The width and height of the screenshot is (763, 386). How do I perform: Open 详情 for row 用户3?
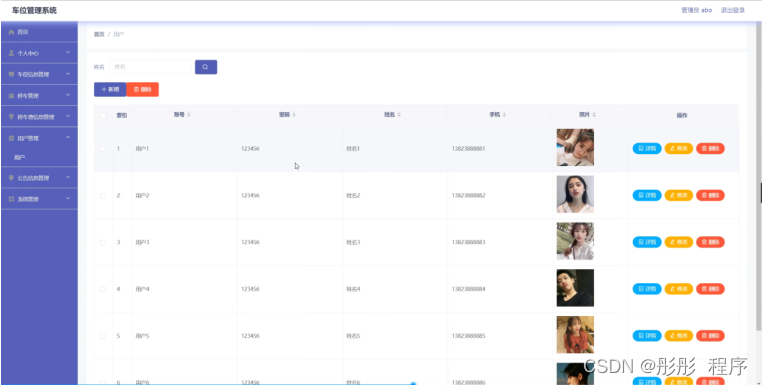click(x=647, y=242)
